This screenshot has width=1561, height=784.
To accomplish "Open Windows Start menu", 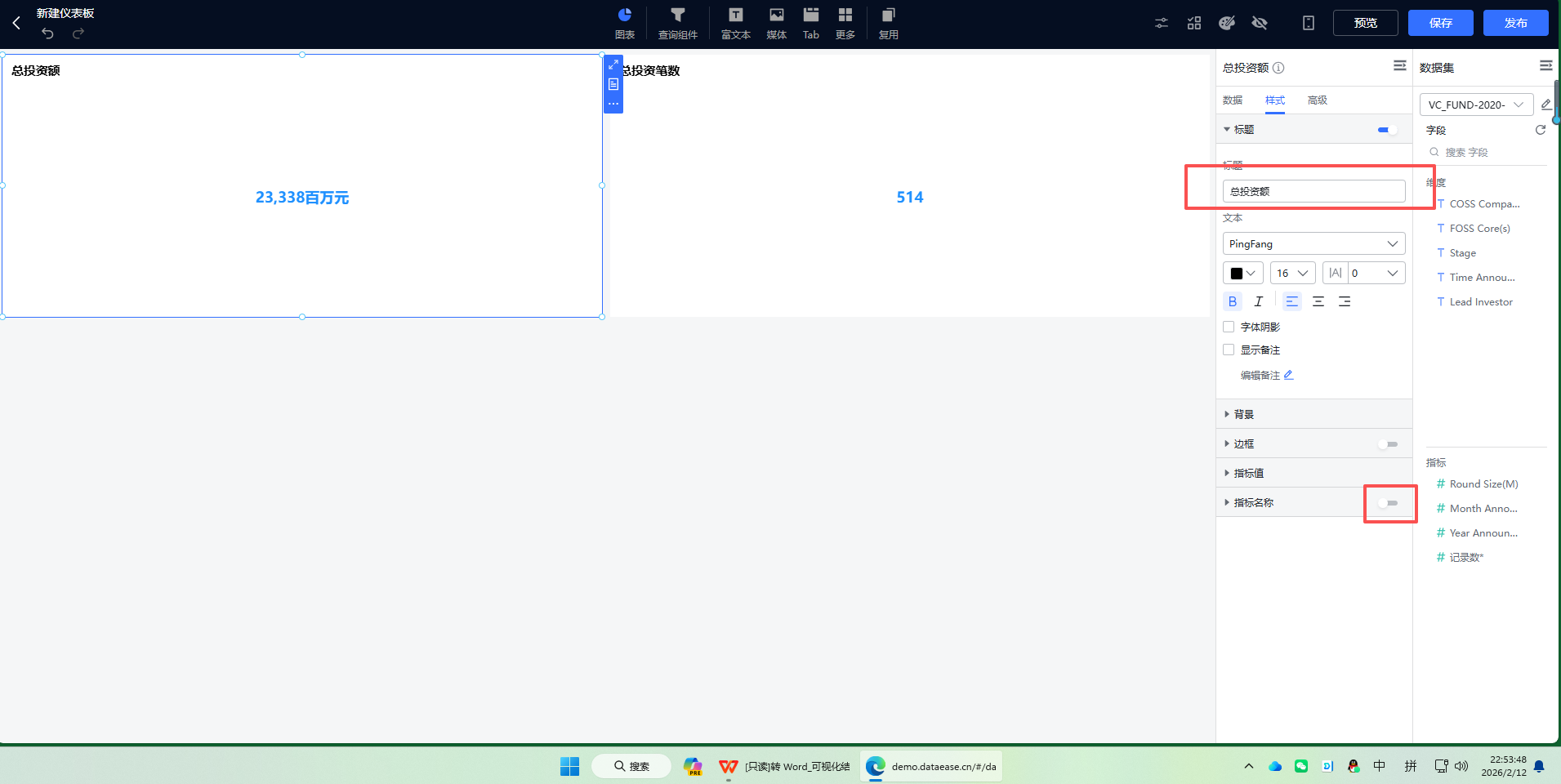I will point(569,766).
